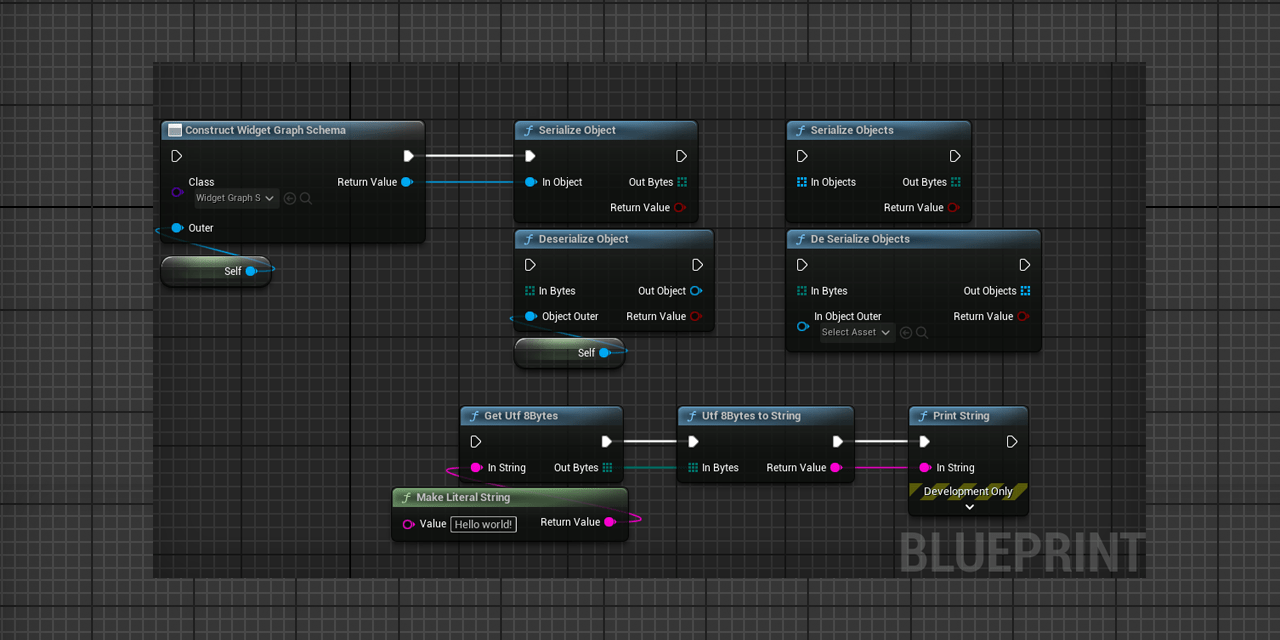Click the Hello world! value field
Image resolution: width=1280 pixels, height=640 pixels.
[x=484, y=524]
